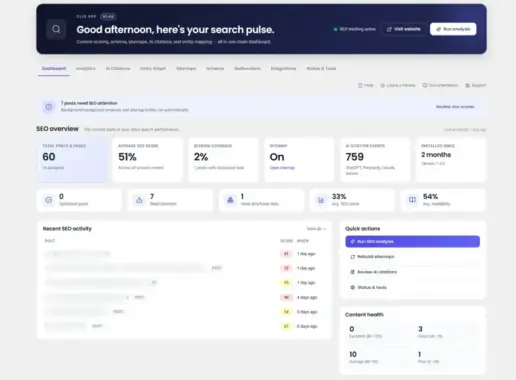Open the AI Citations tab
516x380 pixels.
pyautogui.click(x=118, y=69)
